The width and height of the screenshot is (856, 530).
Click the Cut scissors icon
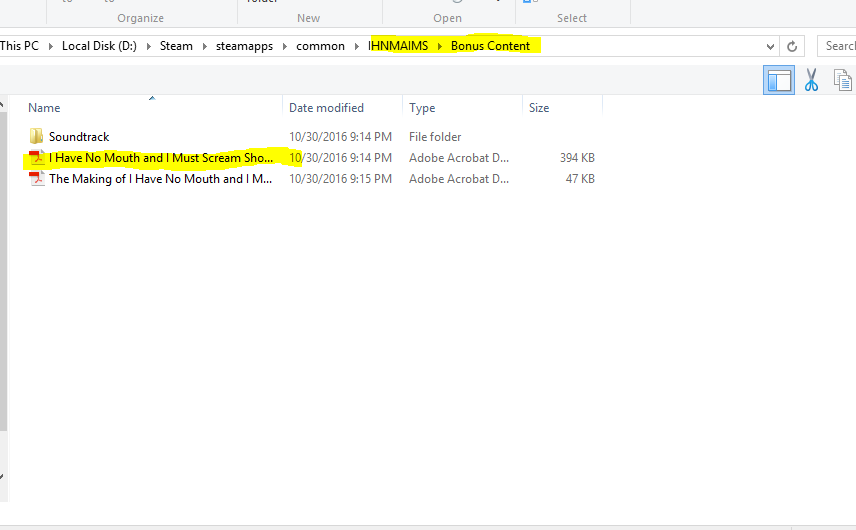tap(811, 80)
